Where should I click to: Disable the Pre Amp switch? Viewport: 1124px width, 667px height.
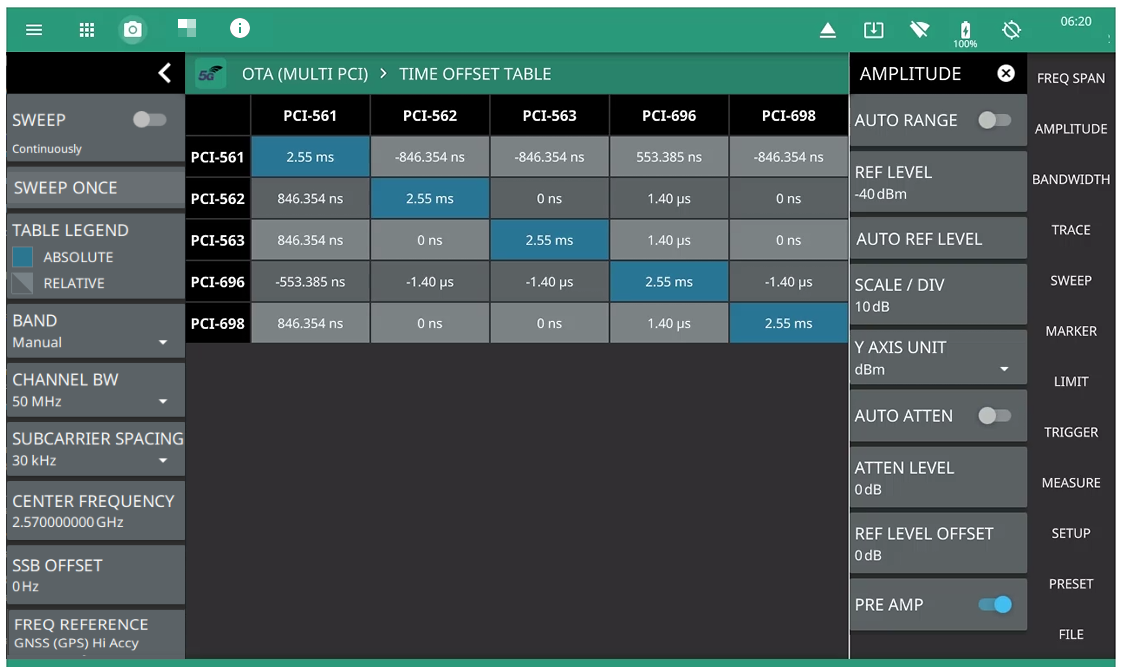(x=994, y=605)
